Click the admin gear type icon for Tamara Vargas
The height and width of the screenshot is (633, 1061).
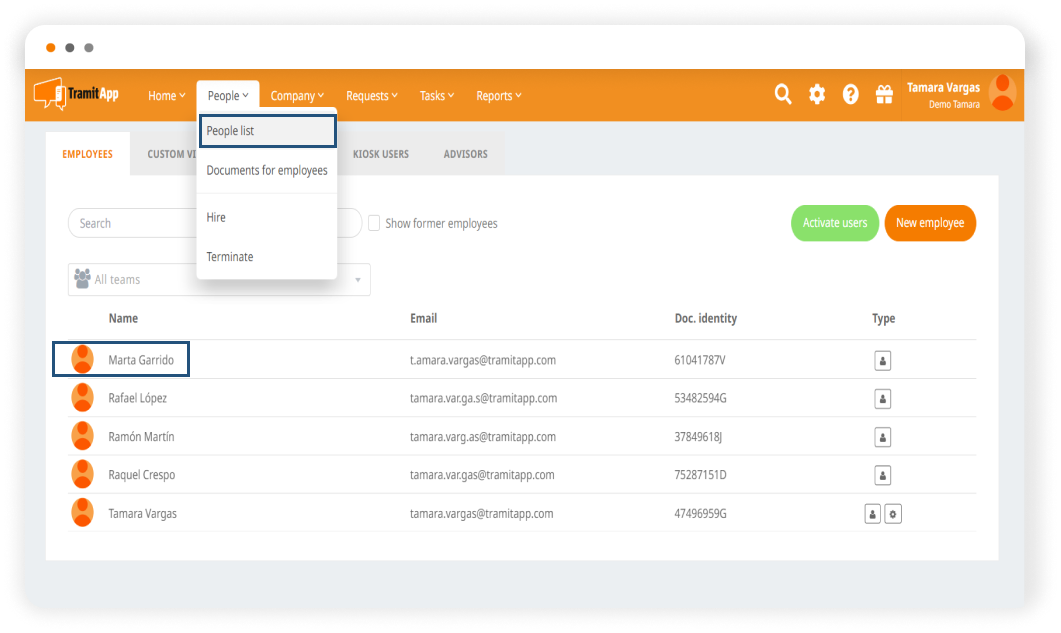click(893, 514)
